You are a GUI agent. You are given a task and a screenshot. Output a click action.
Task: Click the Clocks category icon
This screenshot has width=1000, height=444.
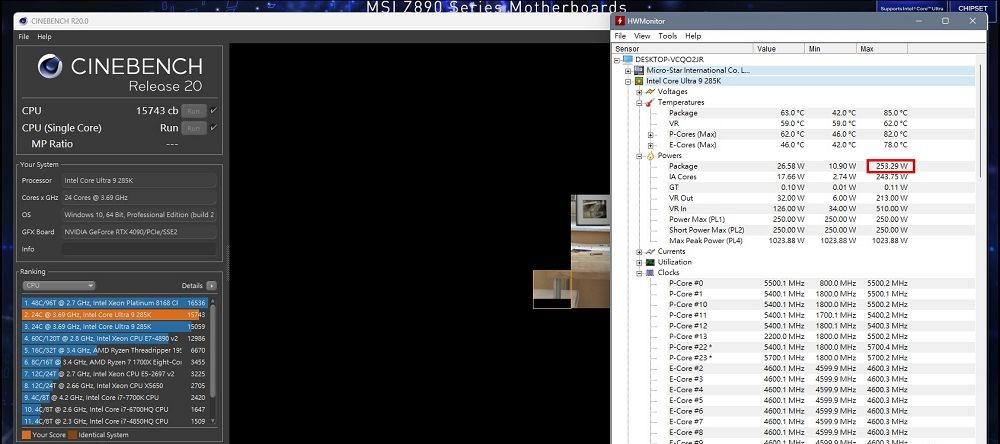tap(651, 272)
